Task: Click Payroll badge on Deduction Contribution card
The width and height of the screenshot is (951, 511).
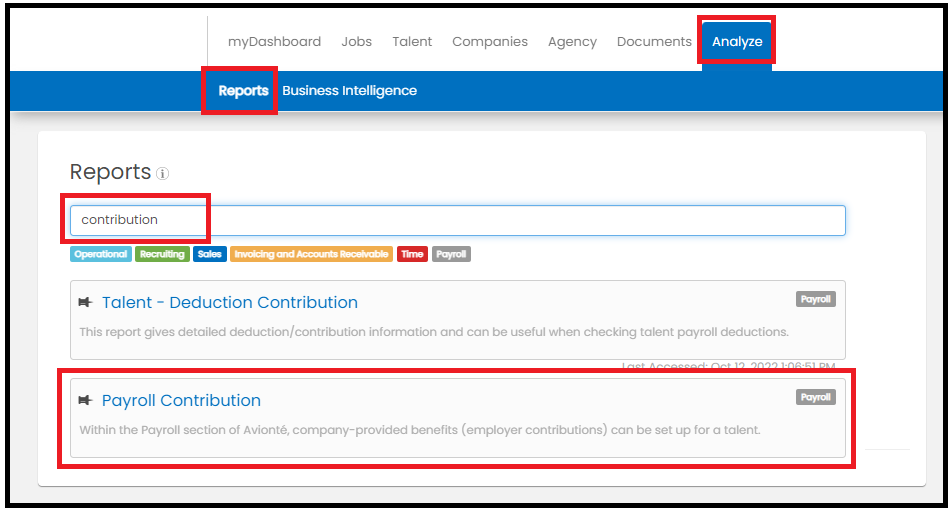Action: (x=816, y=299)
